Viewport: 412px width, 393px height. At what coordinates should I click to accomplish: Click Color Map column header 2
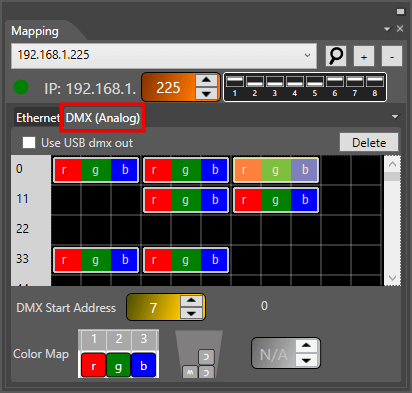[119, 339]
